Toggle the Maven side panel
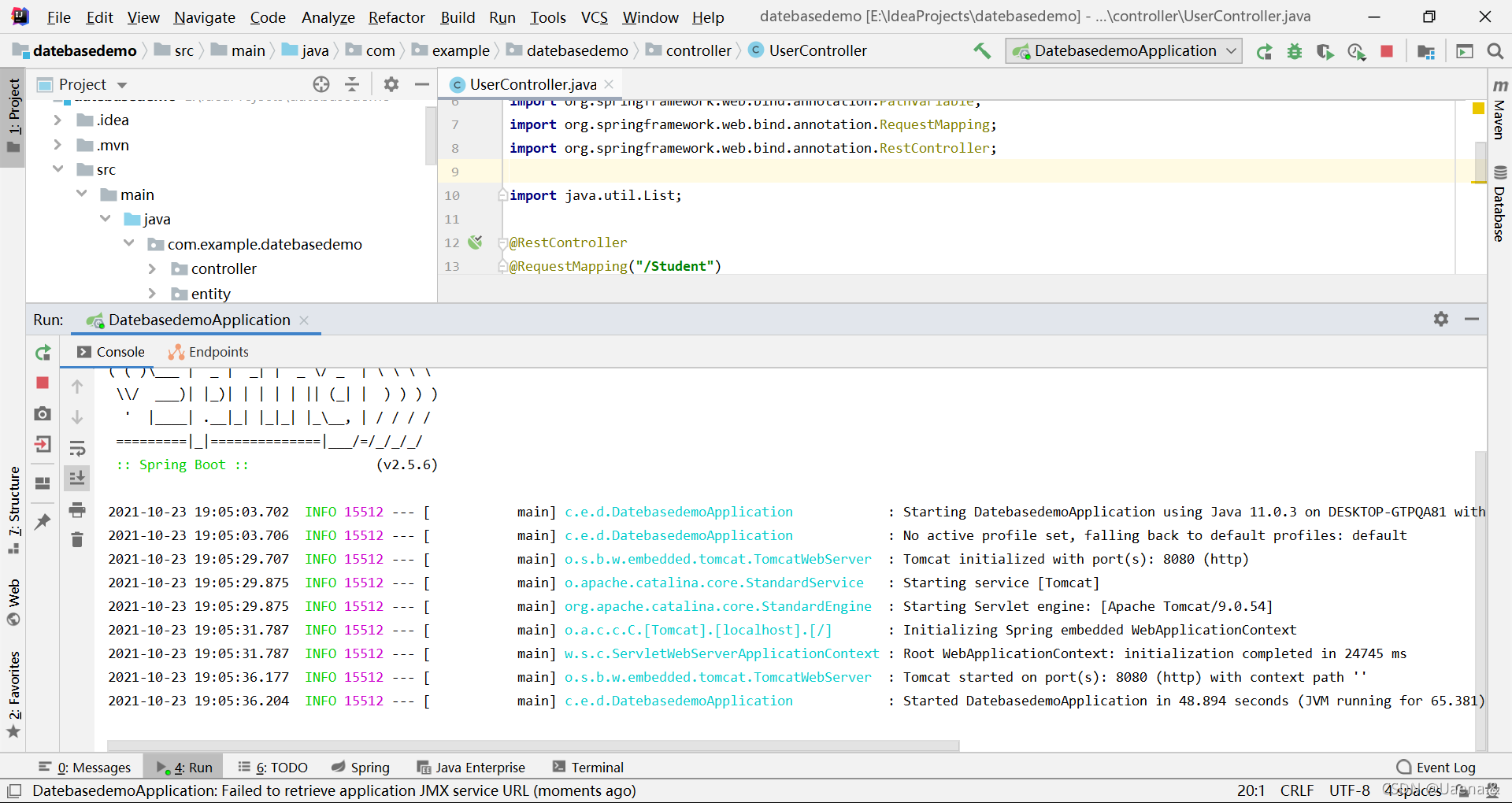Viewport: 1512px width, 803px height. tap(1499, 109)
